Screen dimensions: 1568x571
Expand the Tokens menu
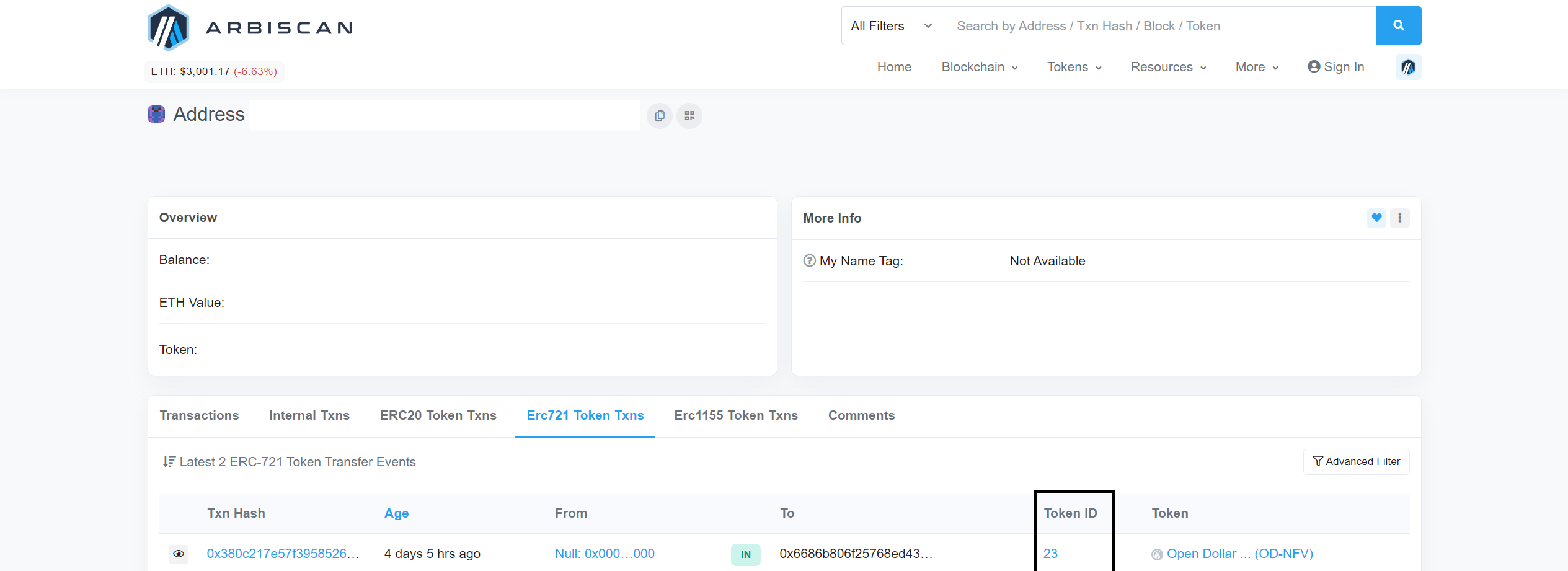pyautogui.click(x=1074, y=67)
